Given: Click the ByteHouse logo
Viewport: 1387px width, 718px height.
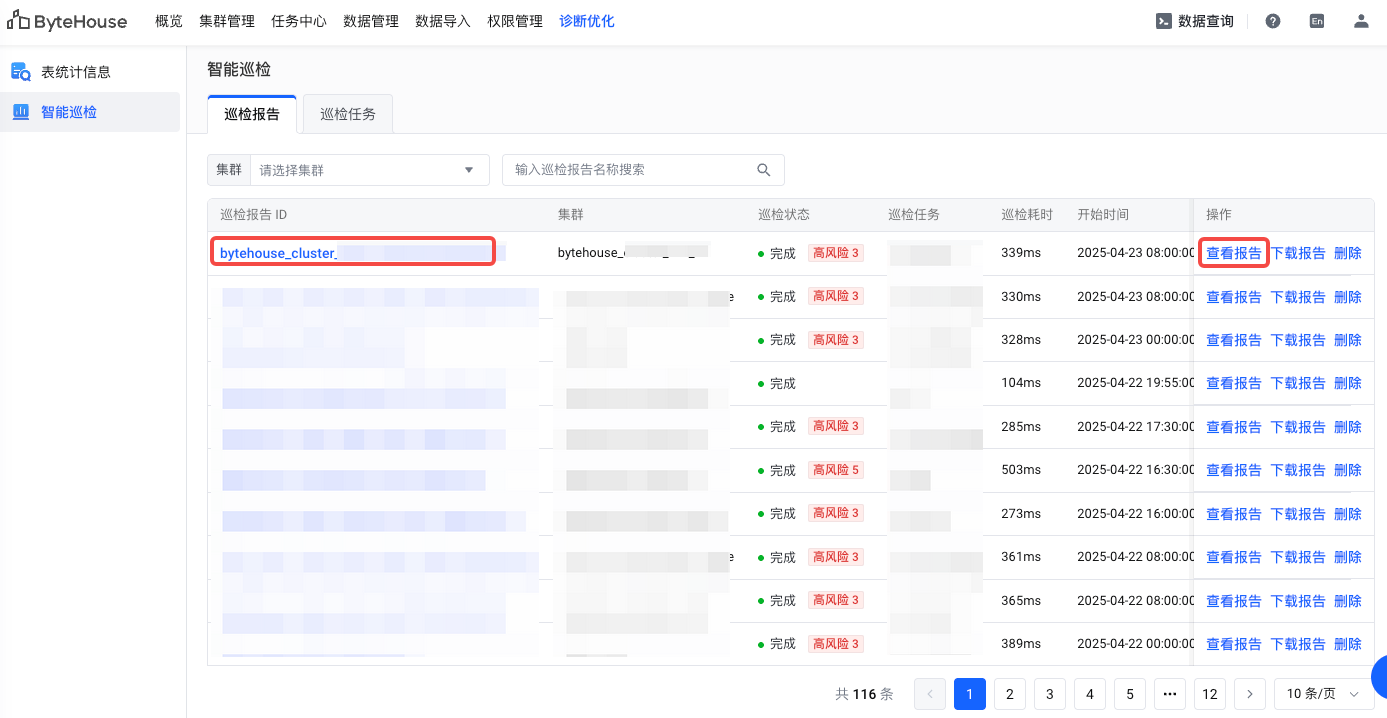Looking at the screenshot, I should pos(67,21).
